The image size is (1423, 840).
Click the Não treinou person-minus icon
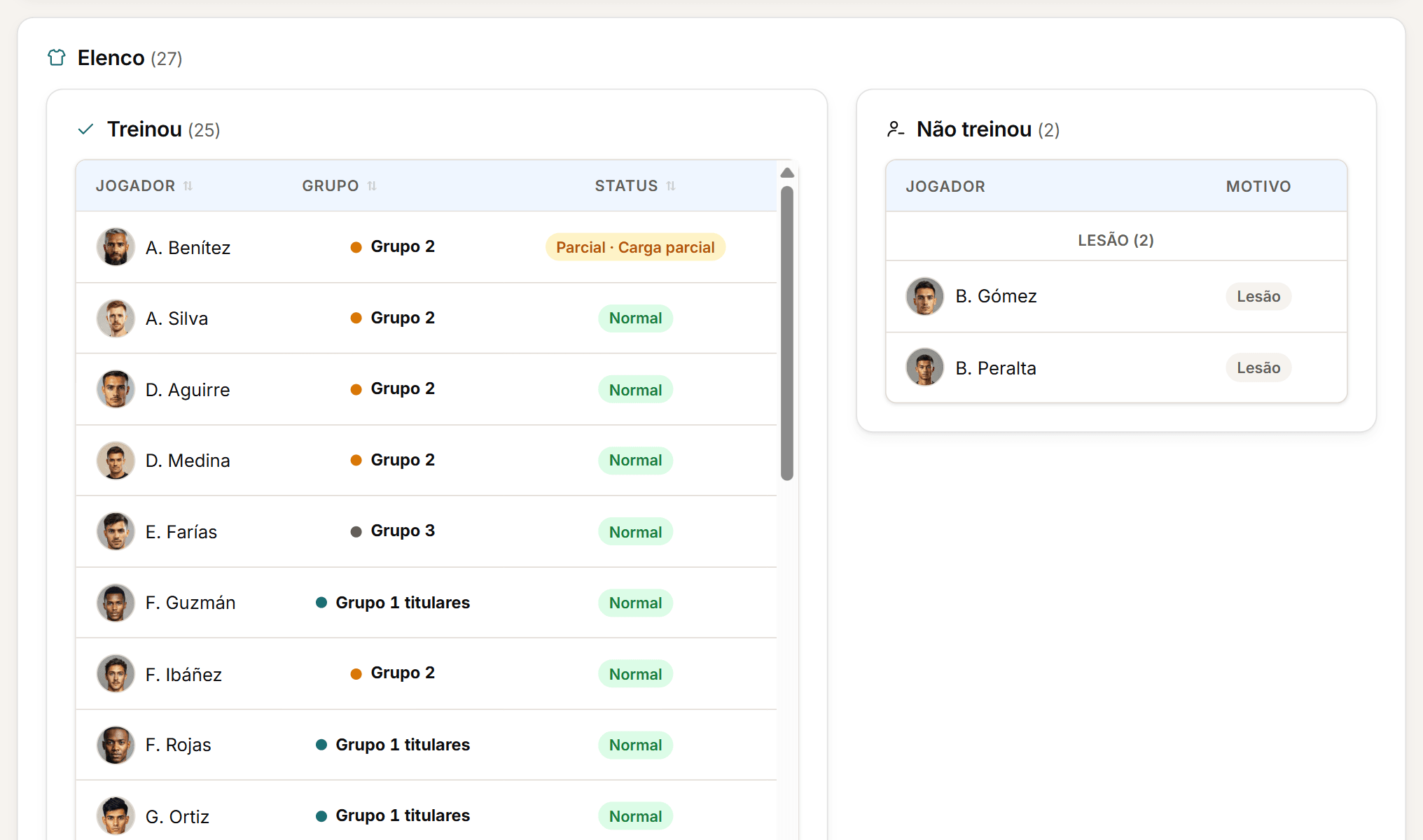click(x=896, y=129)
